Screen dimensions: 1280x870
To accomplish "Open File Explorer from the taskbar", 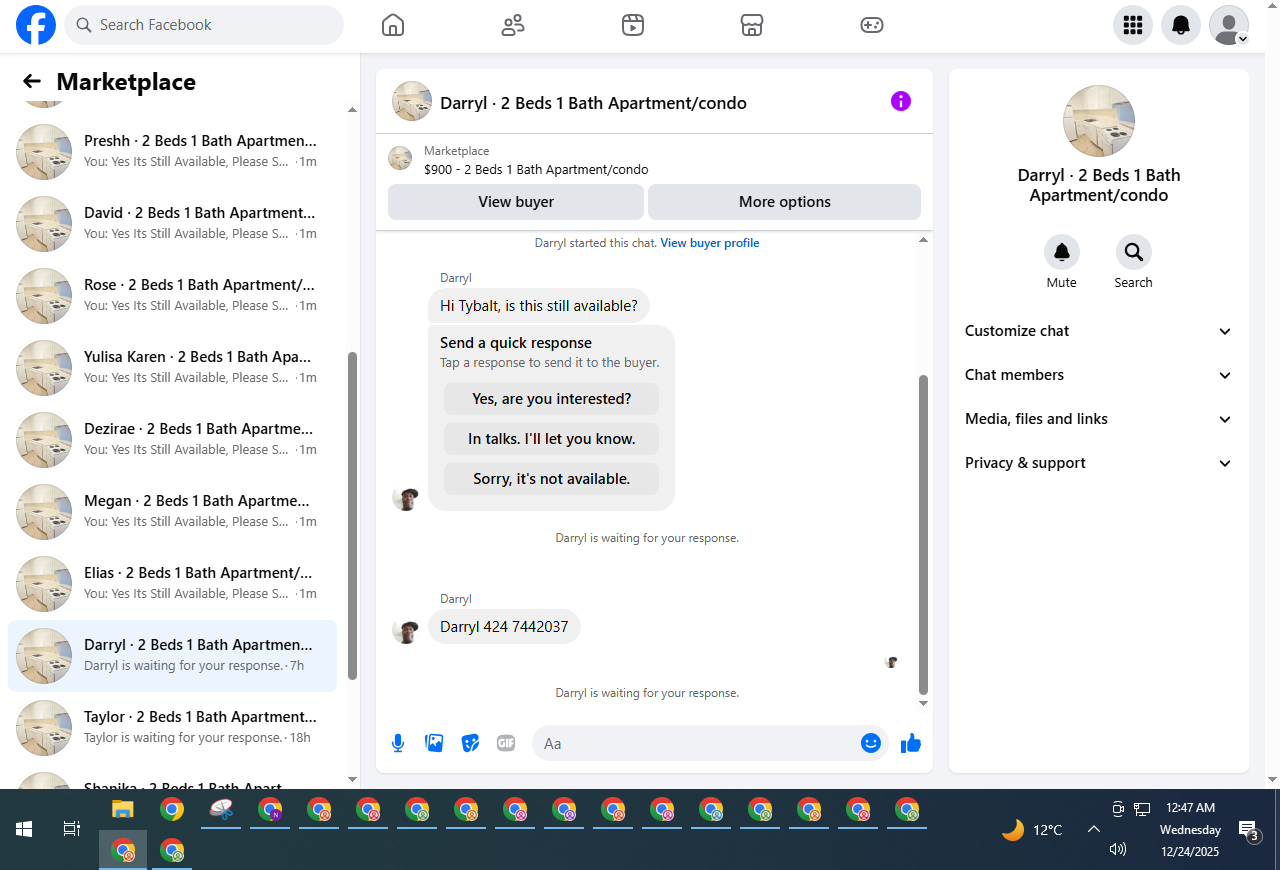I will (122, 810).
